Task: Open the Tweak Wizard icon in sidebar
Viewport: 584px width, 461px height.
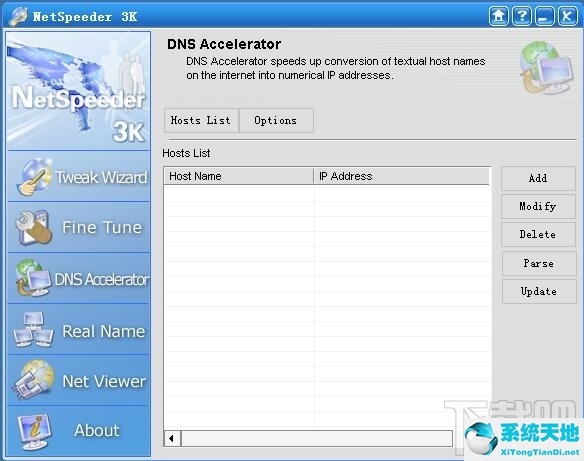Action: click(34, 177)
